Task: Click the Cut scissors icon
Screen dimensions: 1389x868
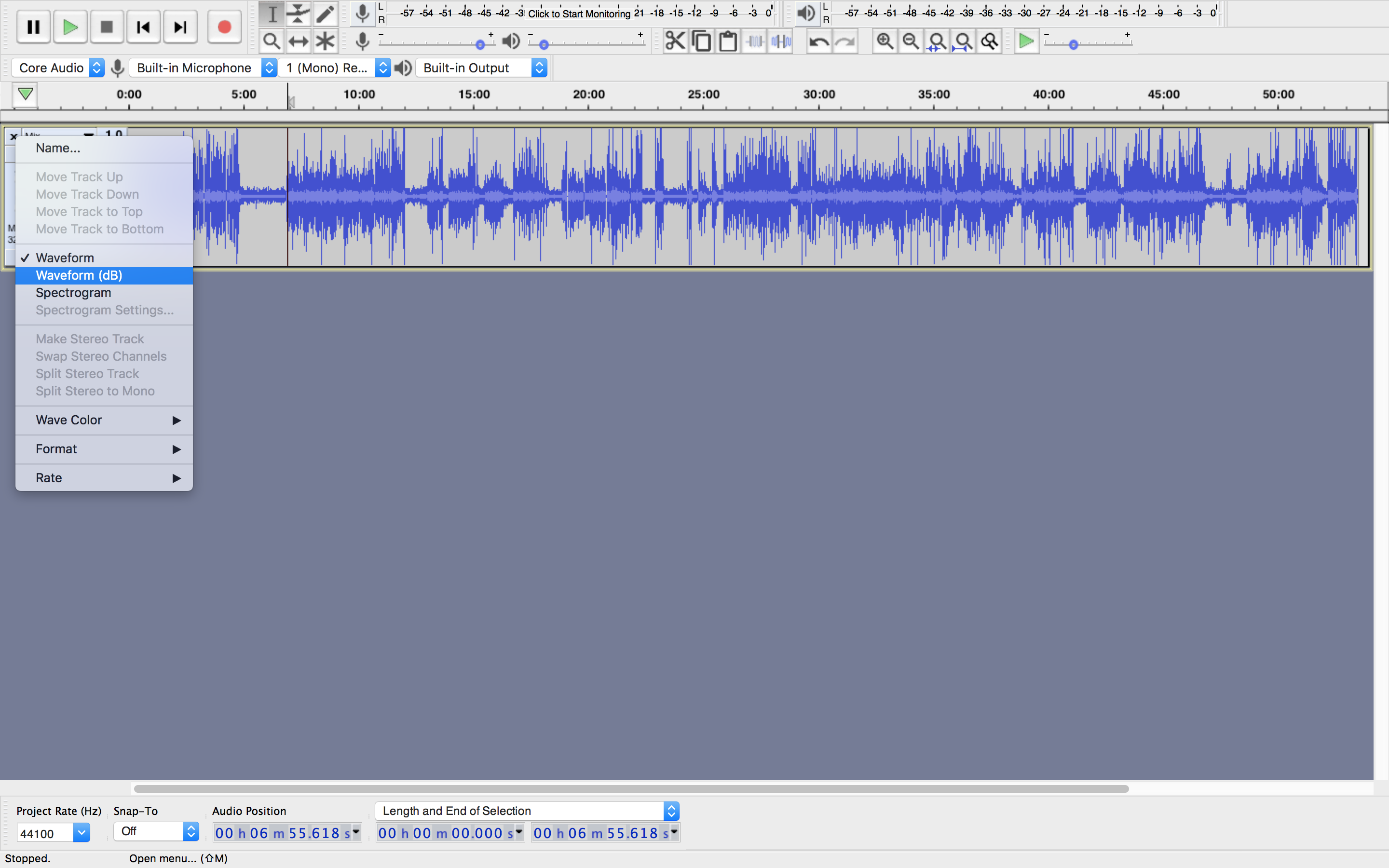Action: (675, 41)
